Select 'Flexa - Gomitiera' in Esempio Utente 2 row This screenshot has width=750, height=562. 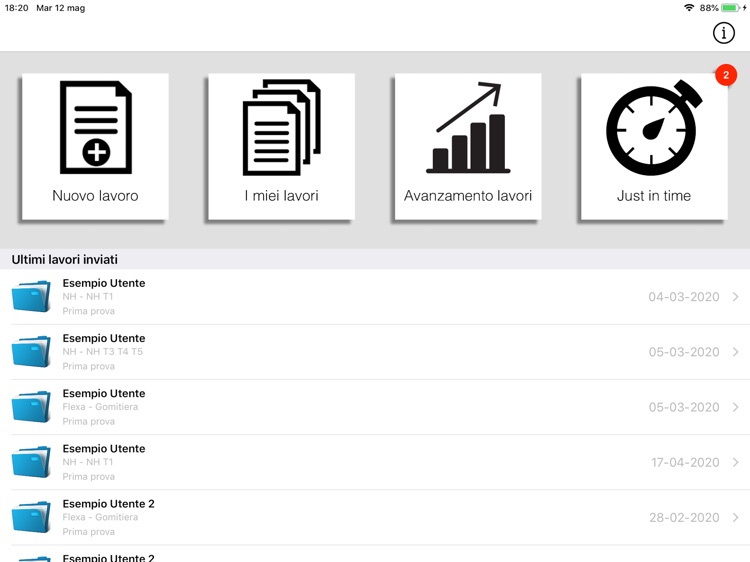click(x=100, y=517)
